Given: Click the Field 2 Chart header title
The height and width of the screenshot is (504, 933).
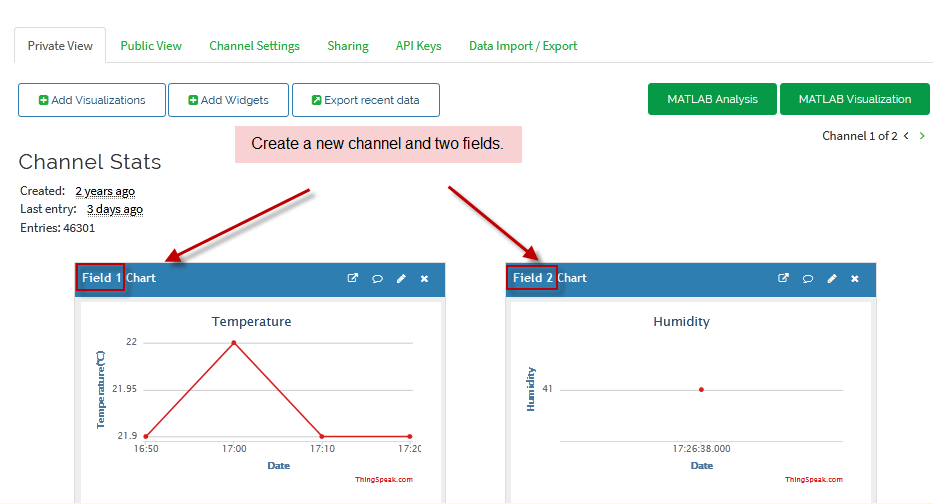Looking at the screenshot, I should click(x=550, y=278).
